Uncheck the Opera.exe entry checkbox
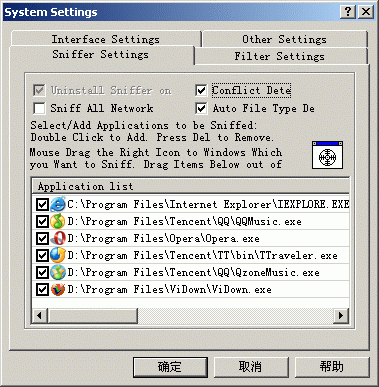This screenshot has height=387, width=379. click(42, 238)
